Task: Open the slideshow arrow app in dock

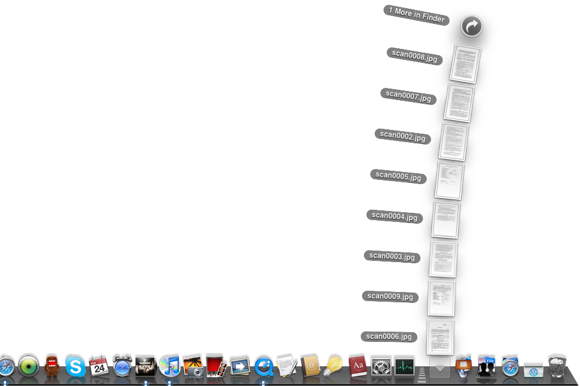Action: [240, 366]
